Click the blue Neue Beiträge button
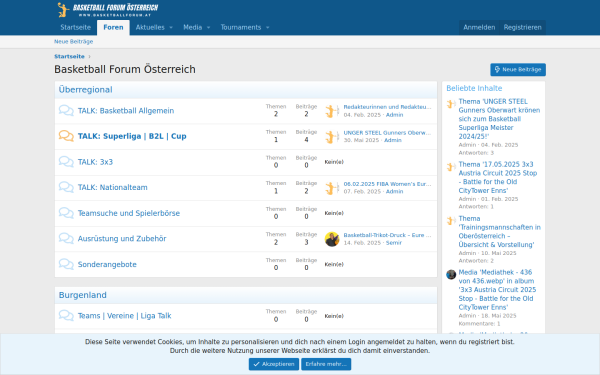 pos(518,70)
